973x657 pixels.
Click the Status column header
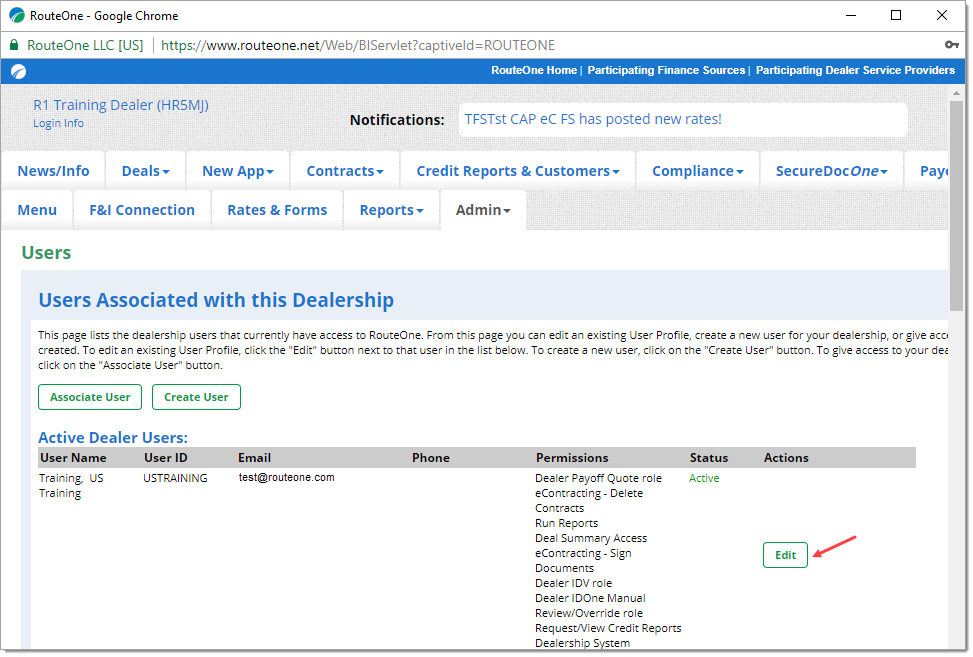coord(709,458)
